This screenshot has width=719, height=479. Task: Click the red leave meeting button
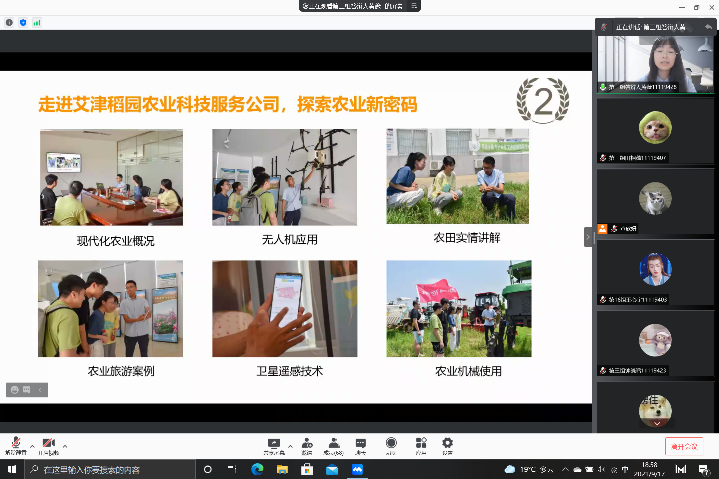[x=686, y=446]
